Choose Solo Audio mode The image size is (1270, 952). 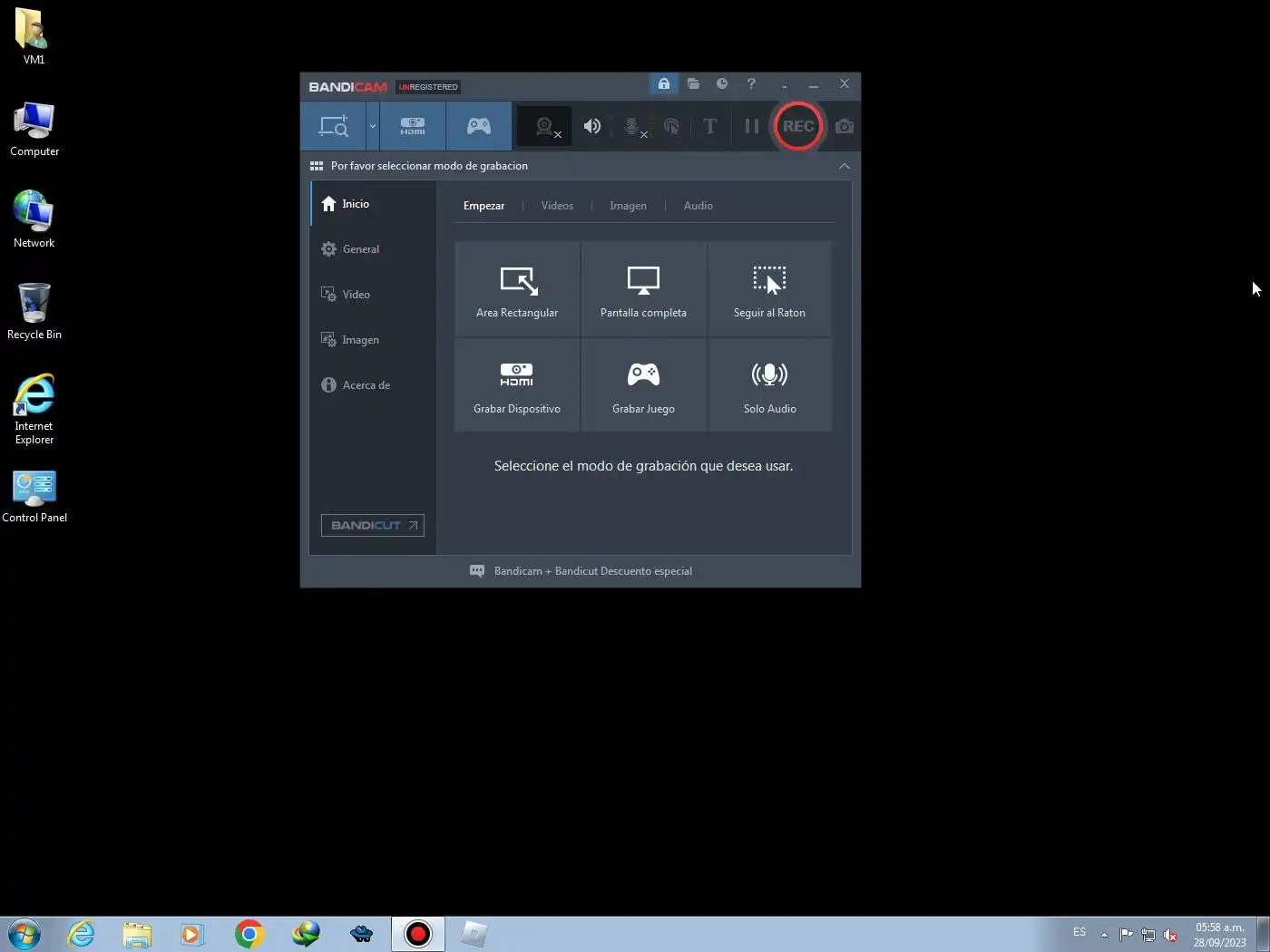click(x=769, y=385)
